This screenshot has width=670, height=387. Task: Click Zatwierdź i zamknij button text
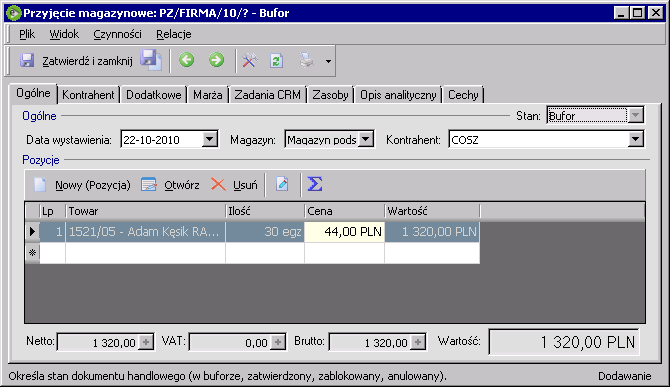click(87, 61)
